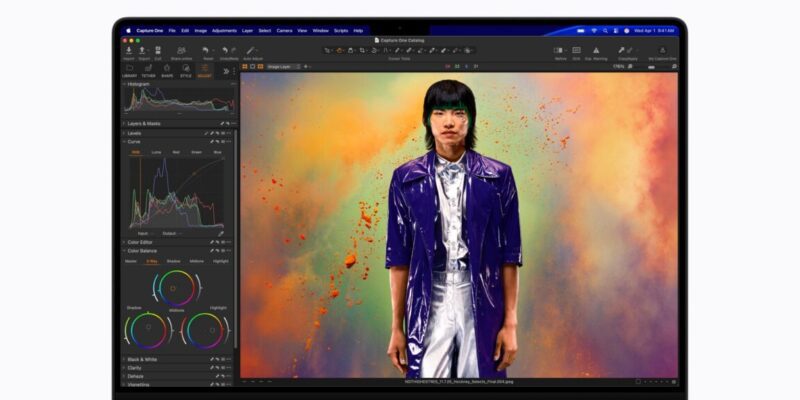Click the portrait photo in viewer
Viewport: 800px width, 400px height.
(x=459, y=225)
